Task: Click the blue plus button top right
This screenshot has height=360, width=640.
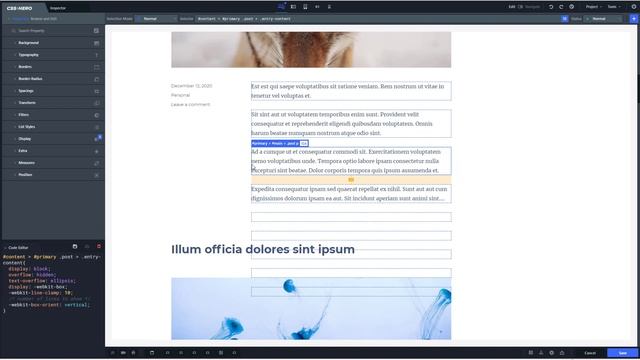Action: 633,19
